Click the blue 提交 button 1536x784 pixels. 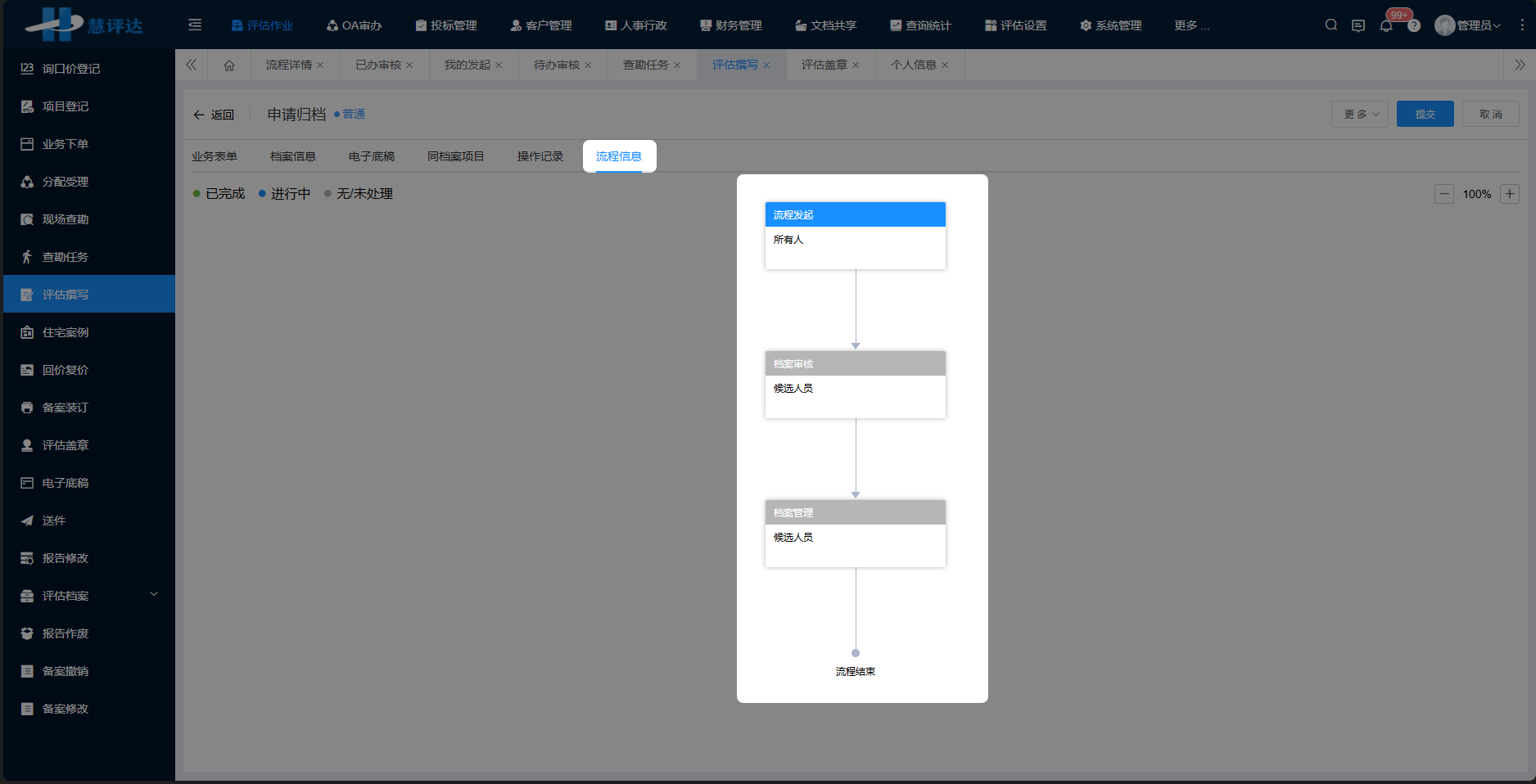click(1425, 115)
